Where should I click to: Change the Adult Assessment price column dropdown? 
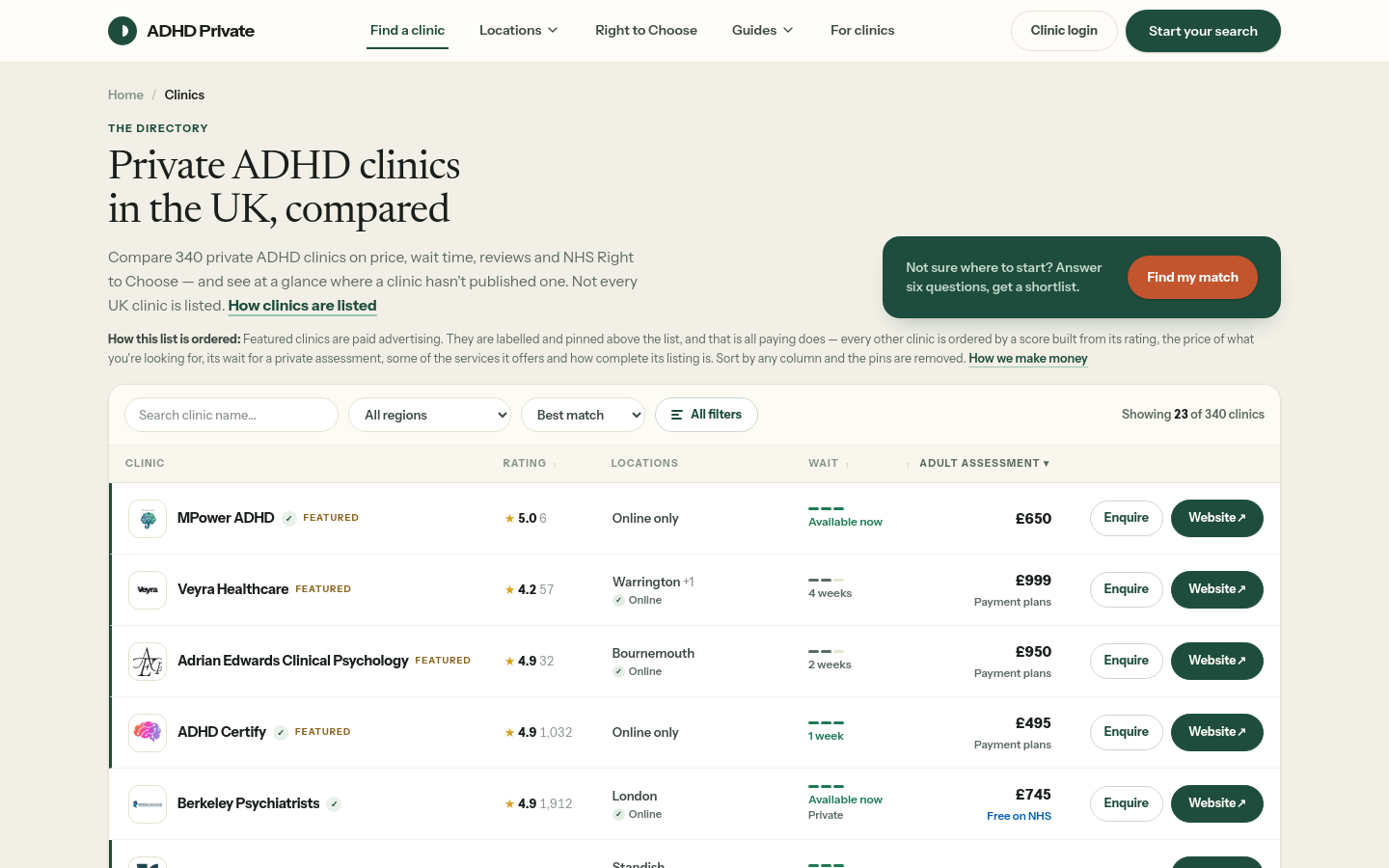pos(984,464)
